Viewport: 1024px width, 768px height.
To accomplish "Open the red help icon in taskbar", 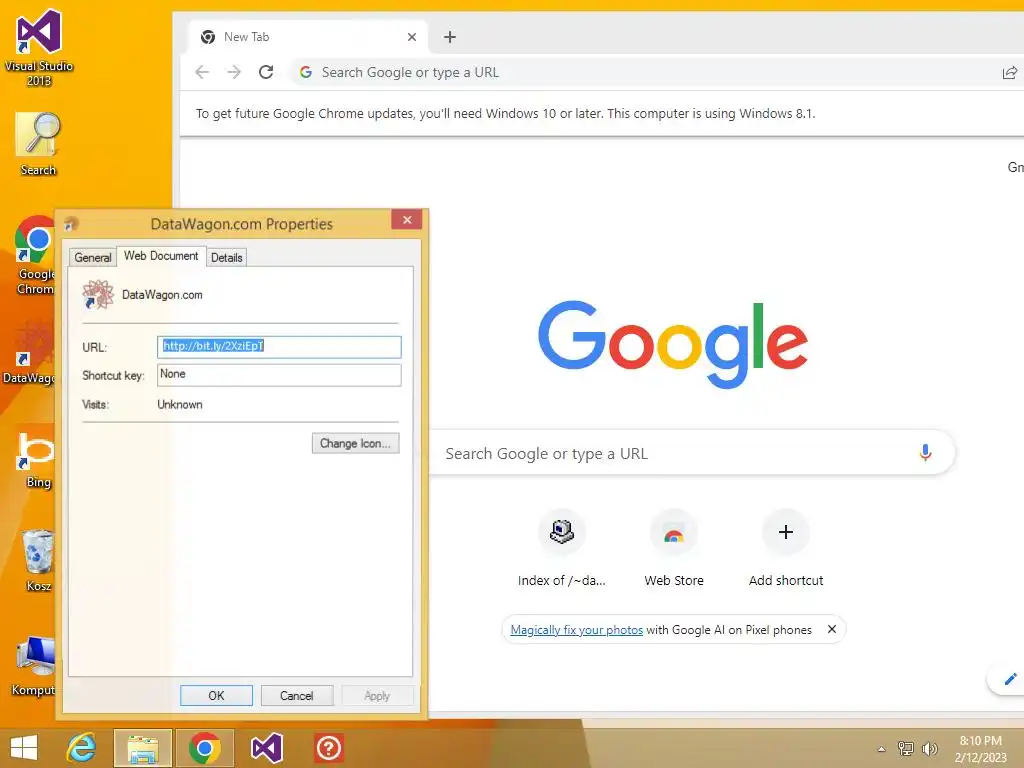I will pos(328,748).
